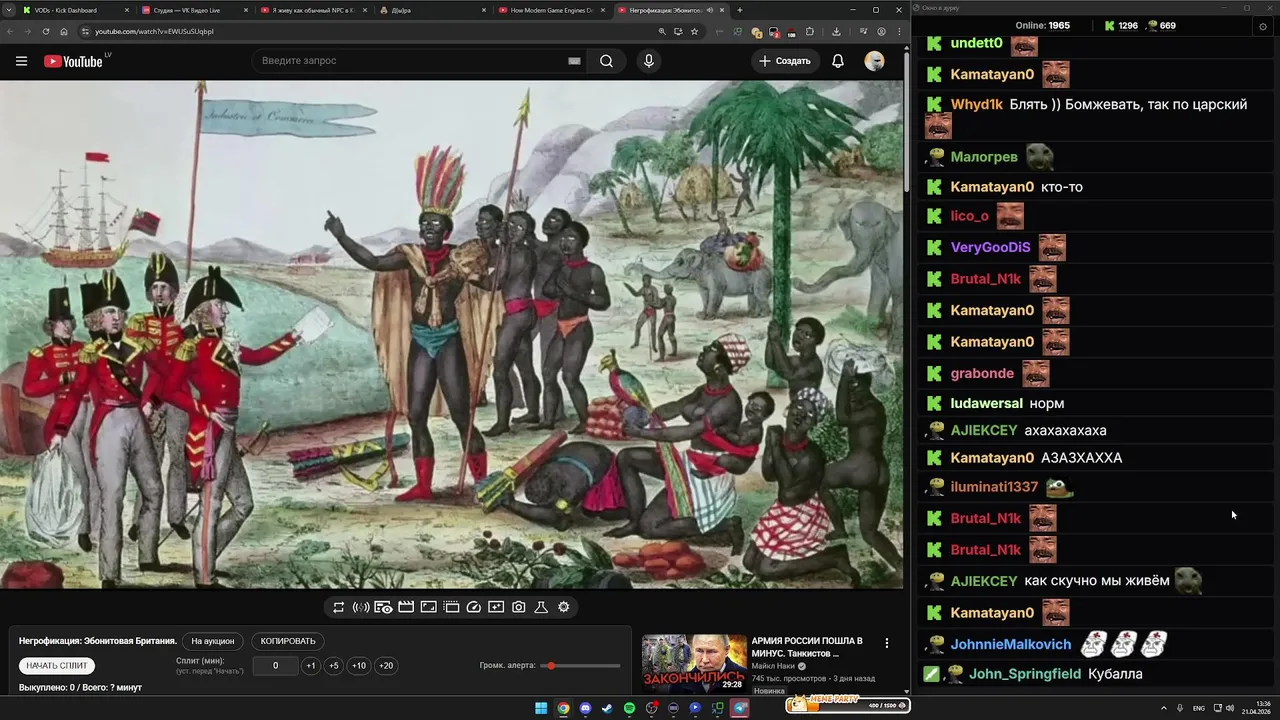Click username Whyd1k in chat
1280x720 pixels.
tap(977, 105)
